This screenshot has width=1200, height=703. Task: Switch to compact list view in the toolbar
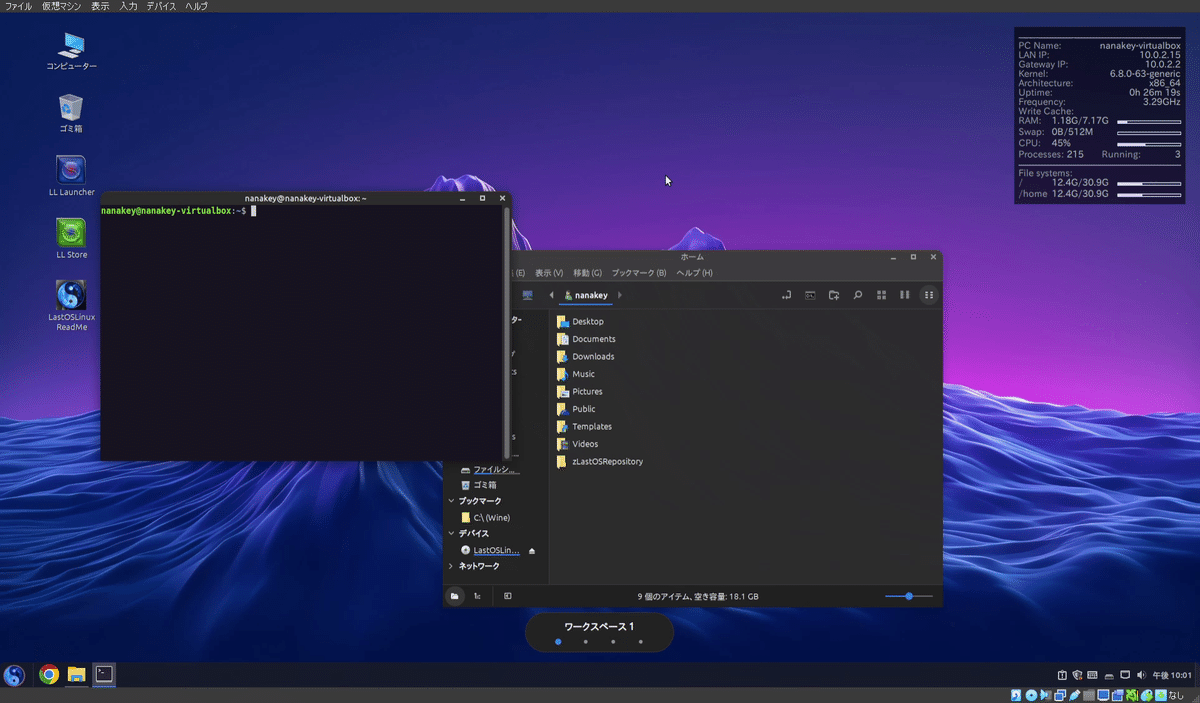904,295
